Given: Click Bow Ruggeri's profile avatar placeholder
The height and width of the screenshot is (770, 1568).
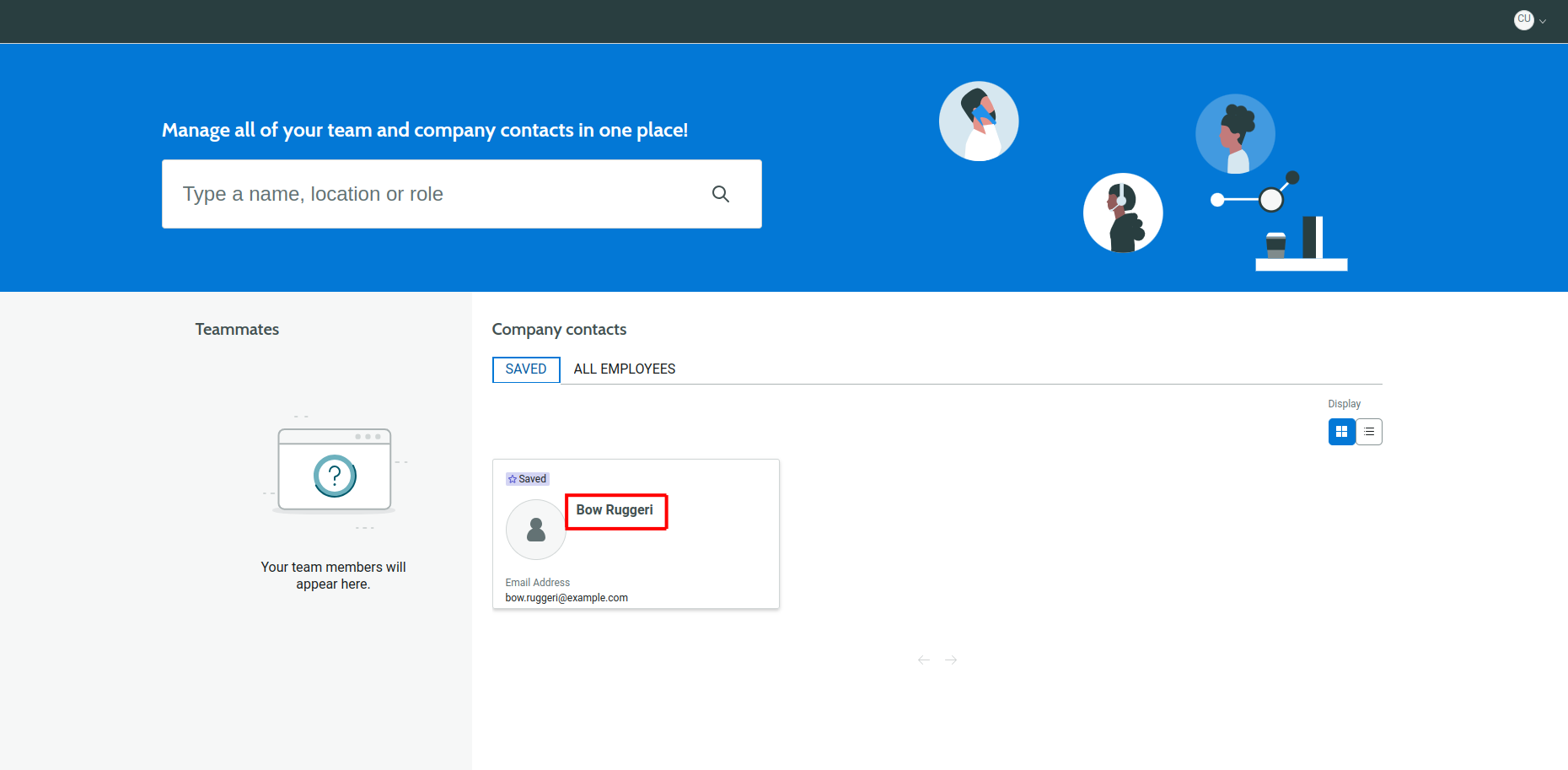Looking at the screenshot, I should click(535, 530).
